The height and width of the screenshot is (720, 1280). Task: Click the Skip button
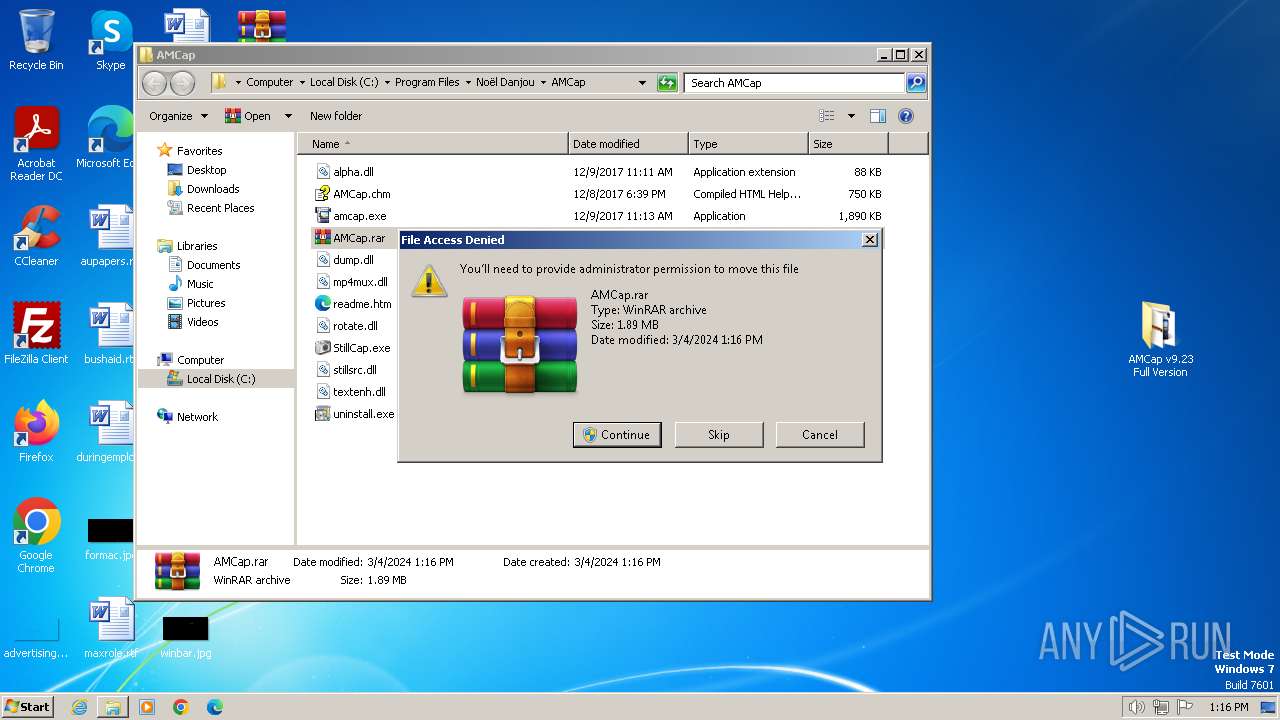[719, 435]
